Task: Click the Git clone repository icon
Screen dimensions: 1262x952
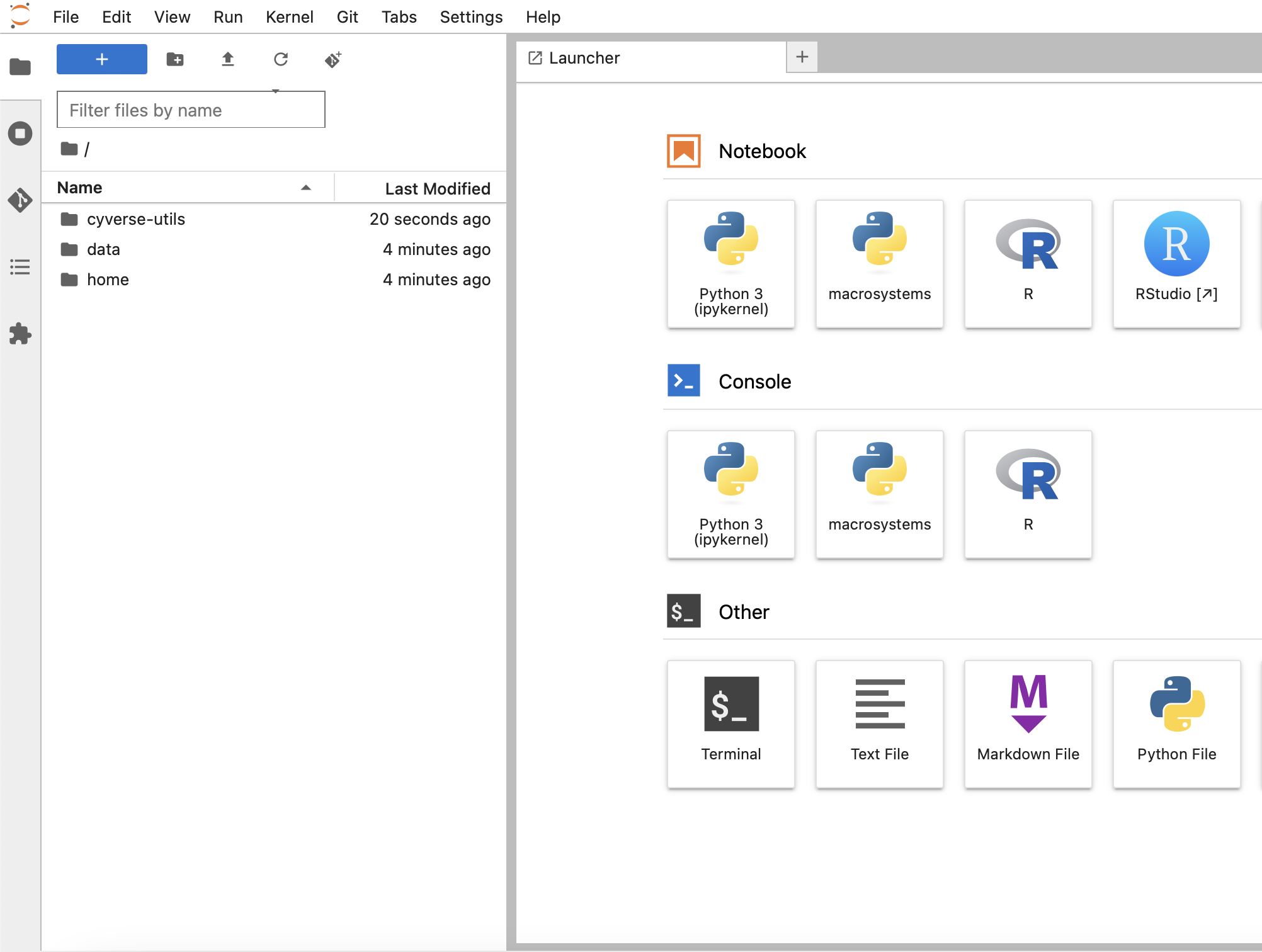Action: [x=333, y=59]
